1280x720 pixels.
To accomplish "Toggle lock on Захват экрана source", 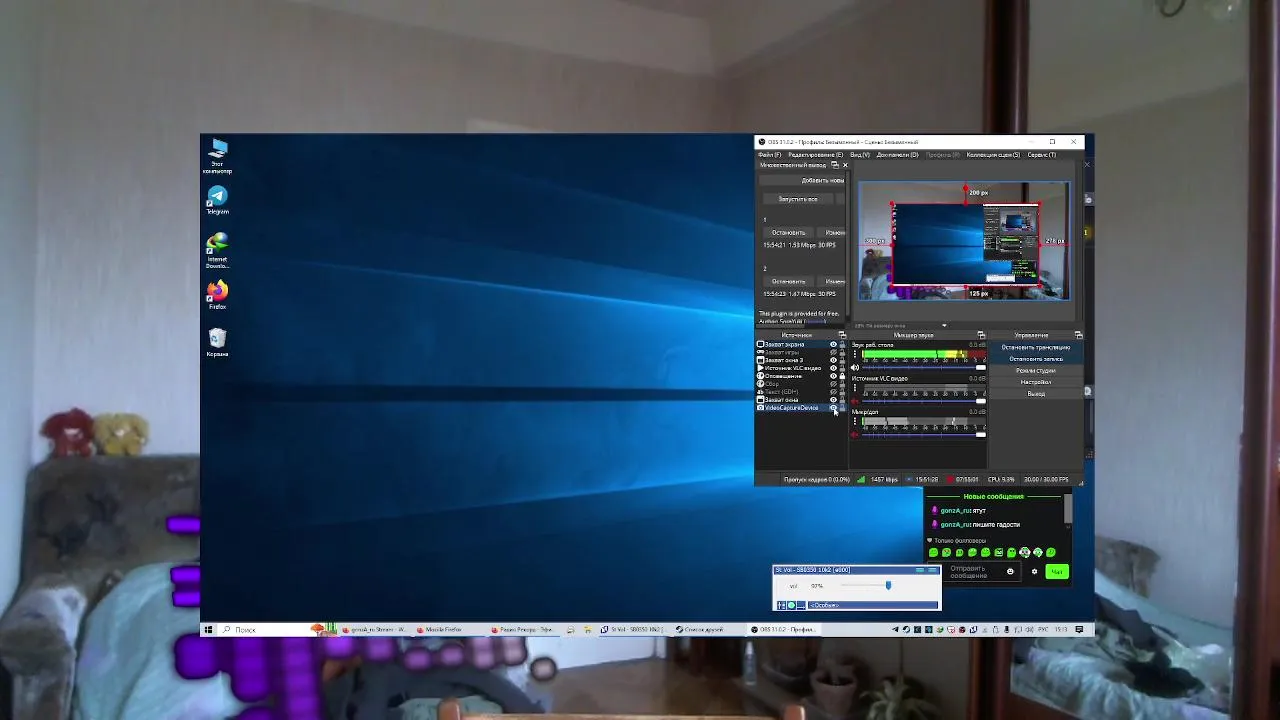I will [842, 345].
